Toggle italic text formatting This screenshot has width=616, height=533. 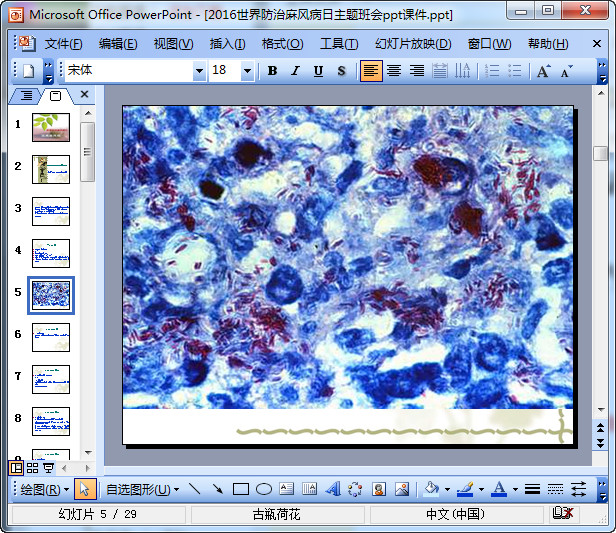pos(295,71)
